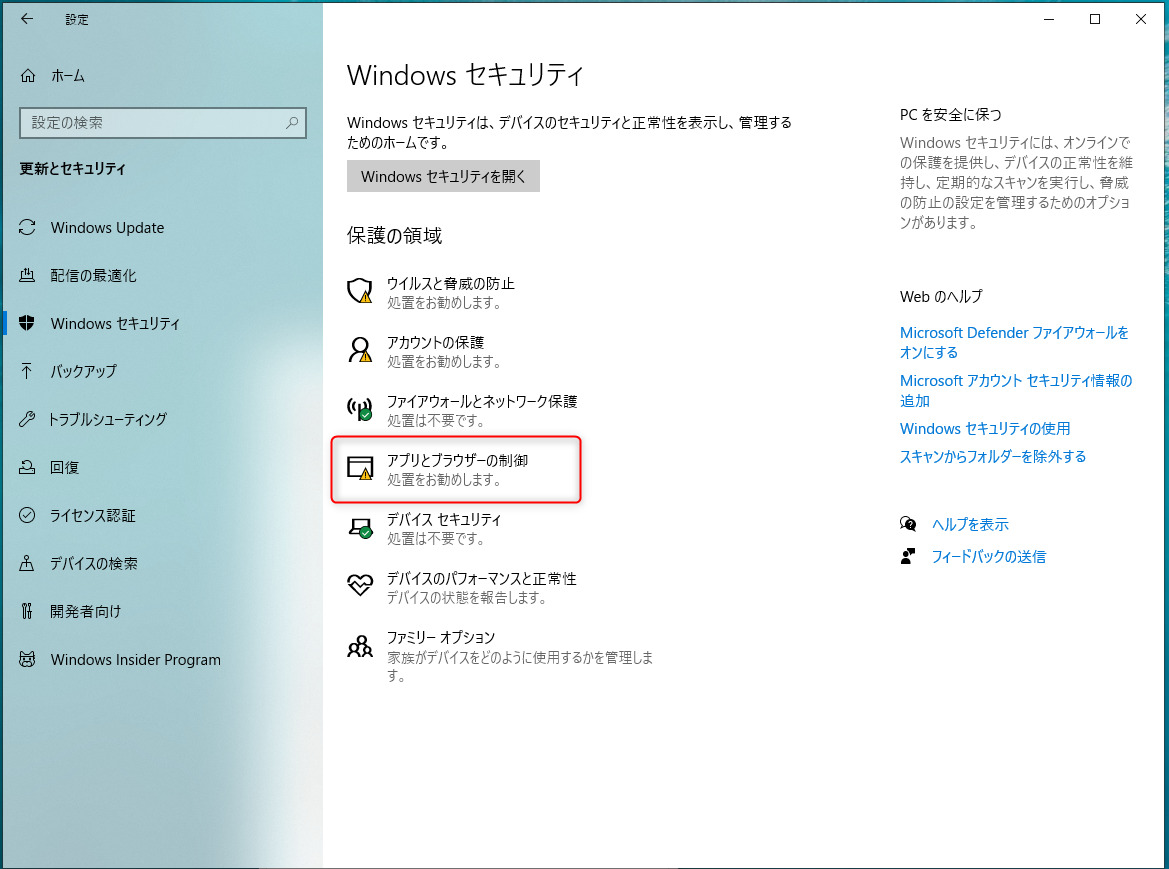Image resolution: width=1169 pixels, height=869 pixels.
Task: Click the firewall antenna icon with green check
Action: pos(360,408)
